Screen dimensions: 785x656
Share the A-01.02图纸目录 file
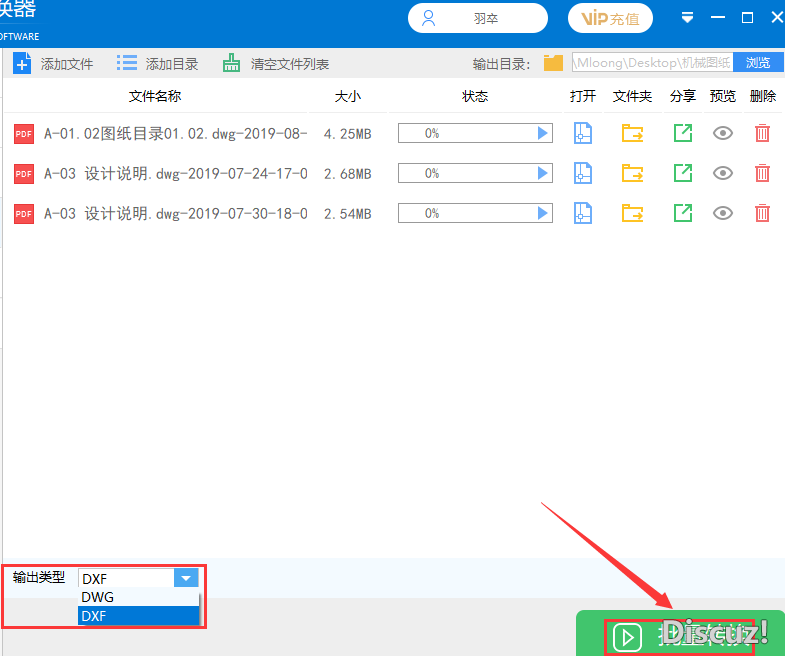[682, 133]
